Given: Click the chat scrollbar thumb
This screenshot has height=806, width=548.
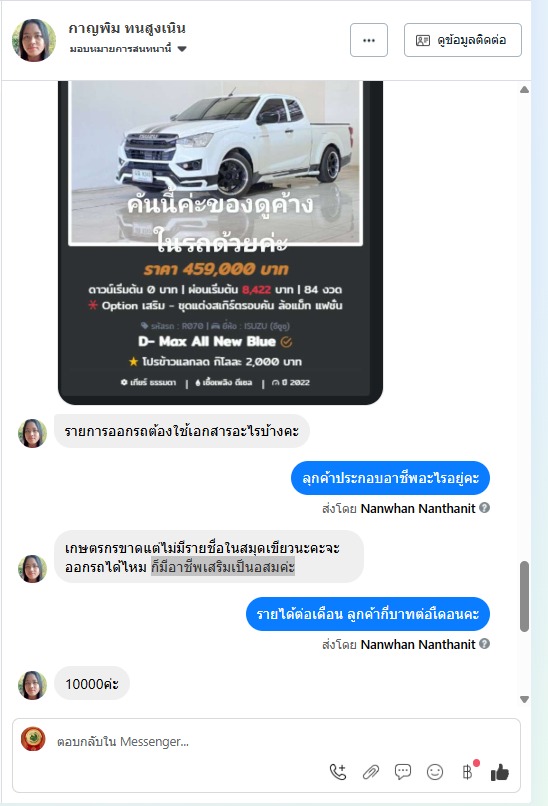Looking at the screenshot, I should coord(524,596).
